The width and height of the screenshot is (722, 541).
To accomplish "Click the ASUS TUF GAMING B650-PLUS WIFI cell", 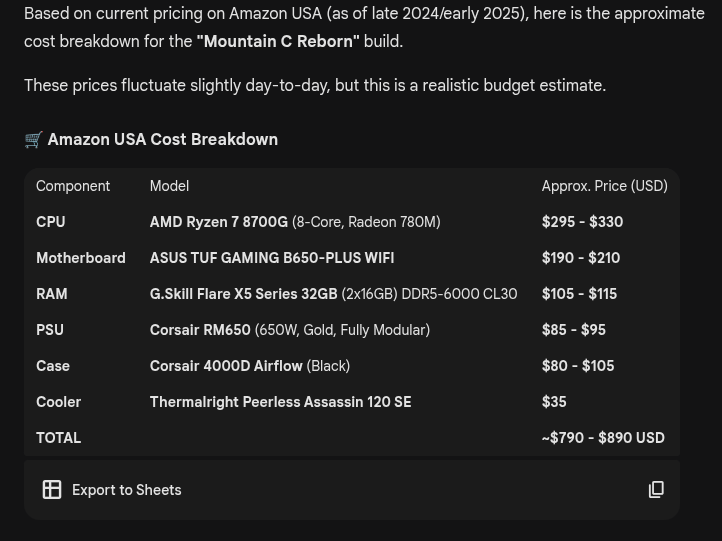I will [x=271, y=258].
